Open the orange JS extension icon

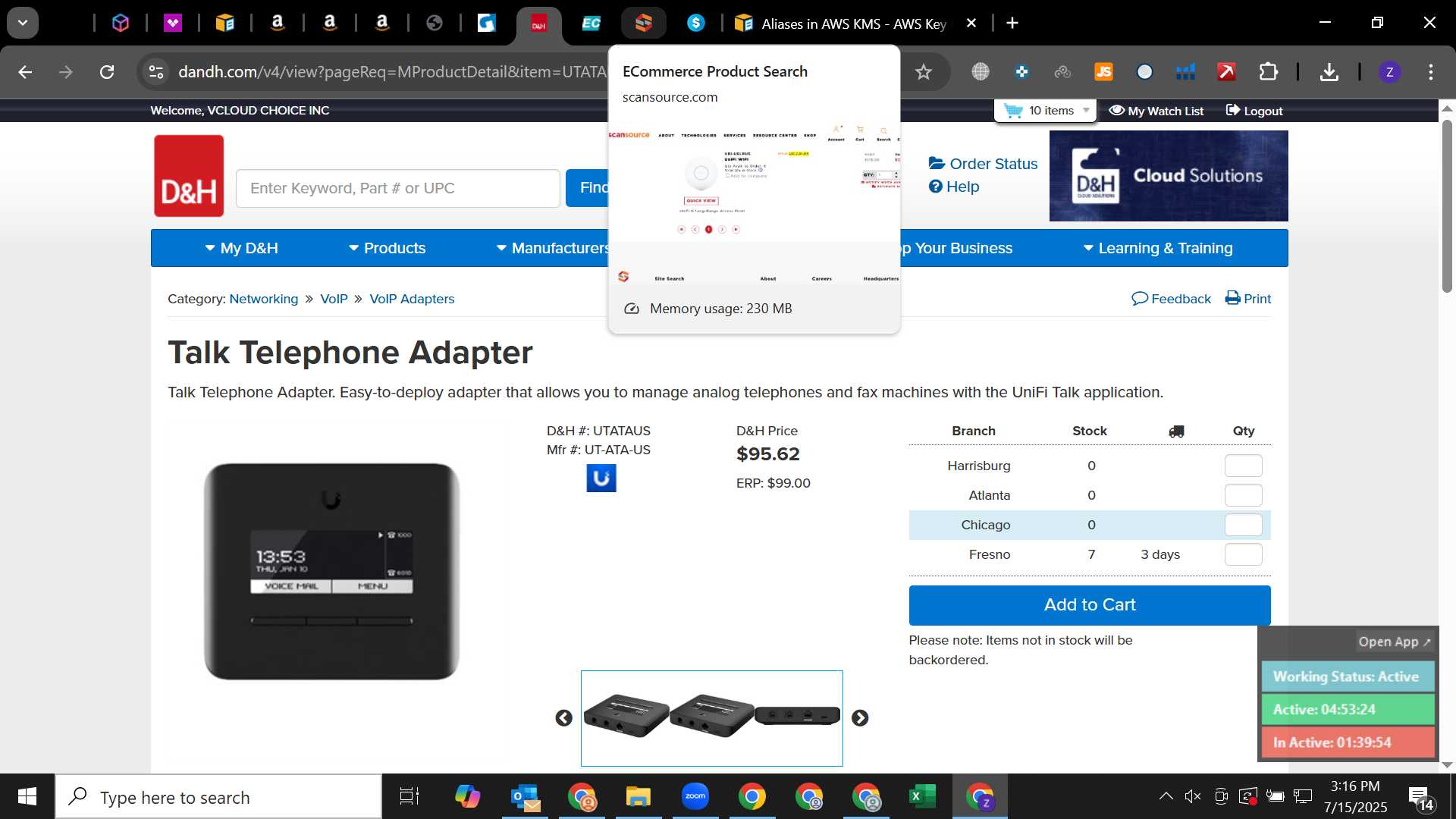(x=1103, y=72)
